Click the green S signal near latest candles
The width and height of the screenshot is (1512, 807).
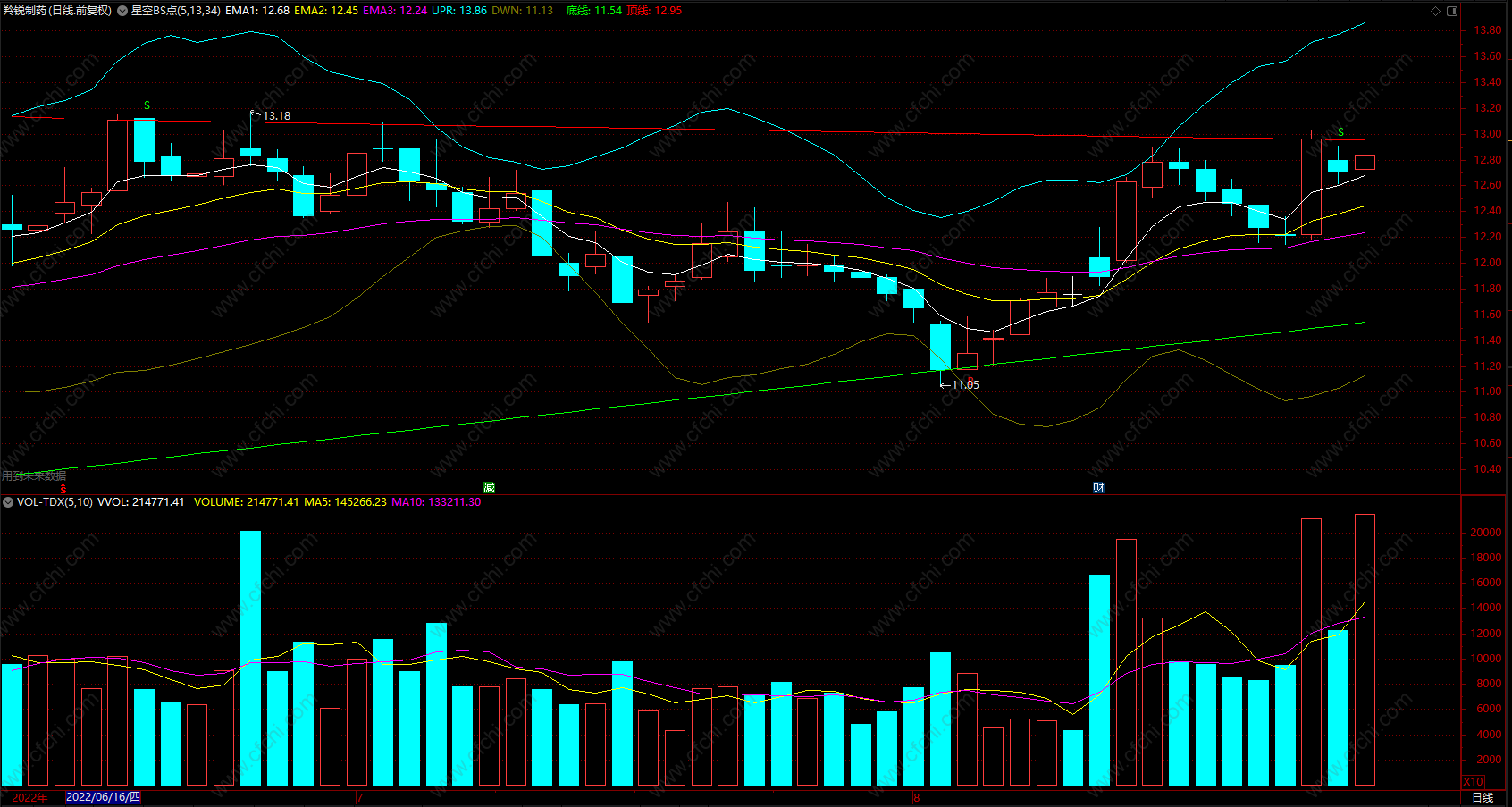(1340, 132)
